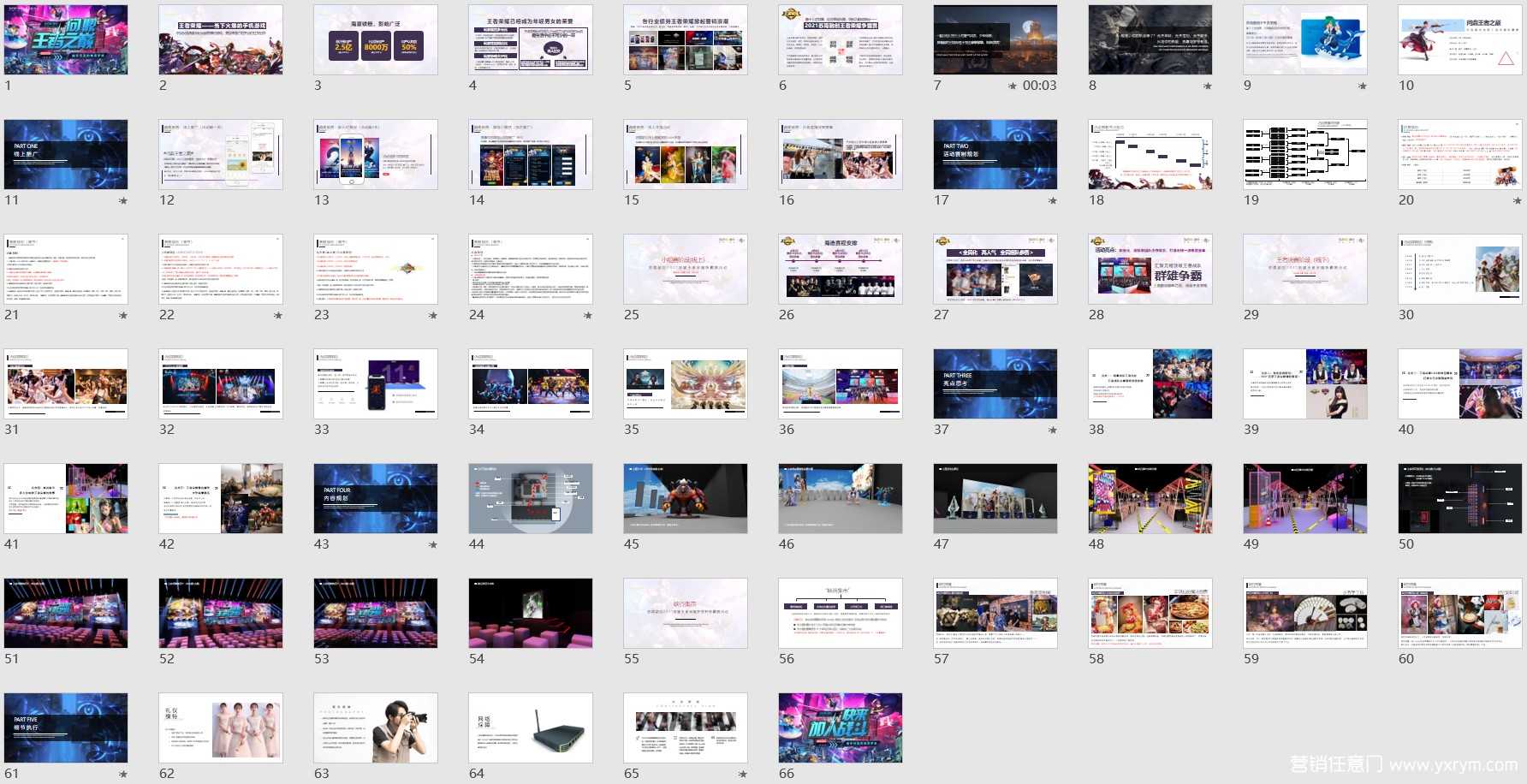Select PART ONE section slide 11 thumbnail
1527x784 pixels.
pos(66,155)
